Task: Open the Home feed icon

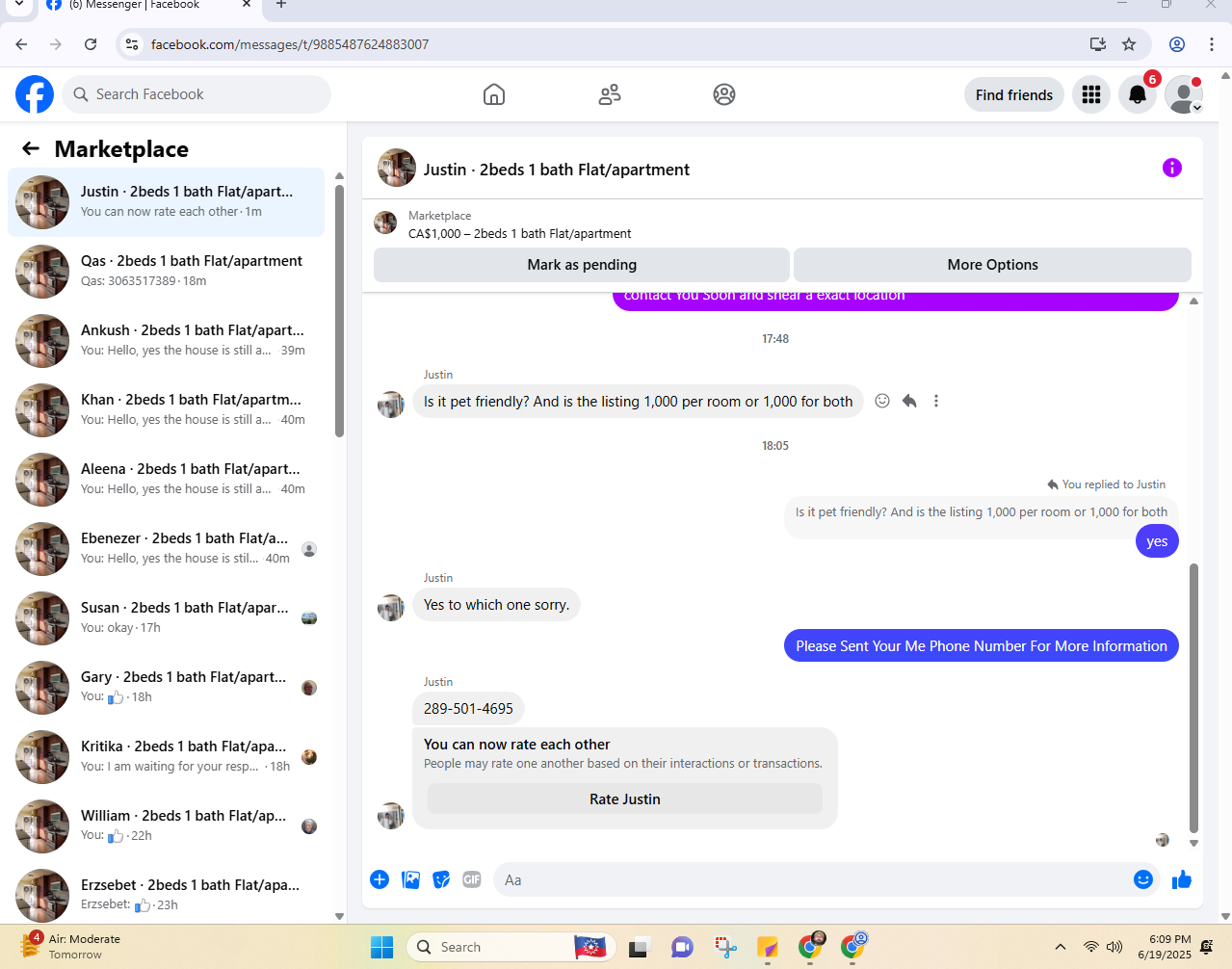Action: 494,94
